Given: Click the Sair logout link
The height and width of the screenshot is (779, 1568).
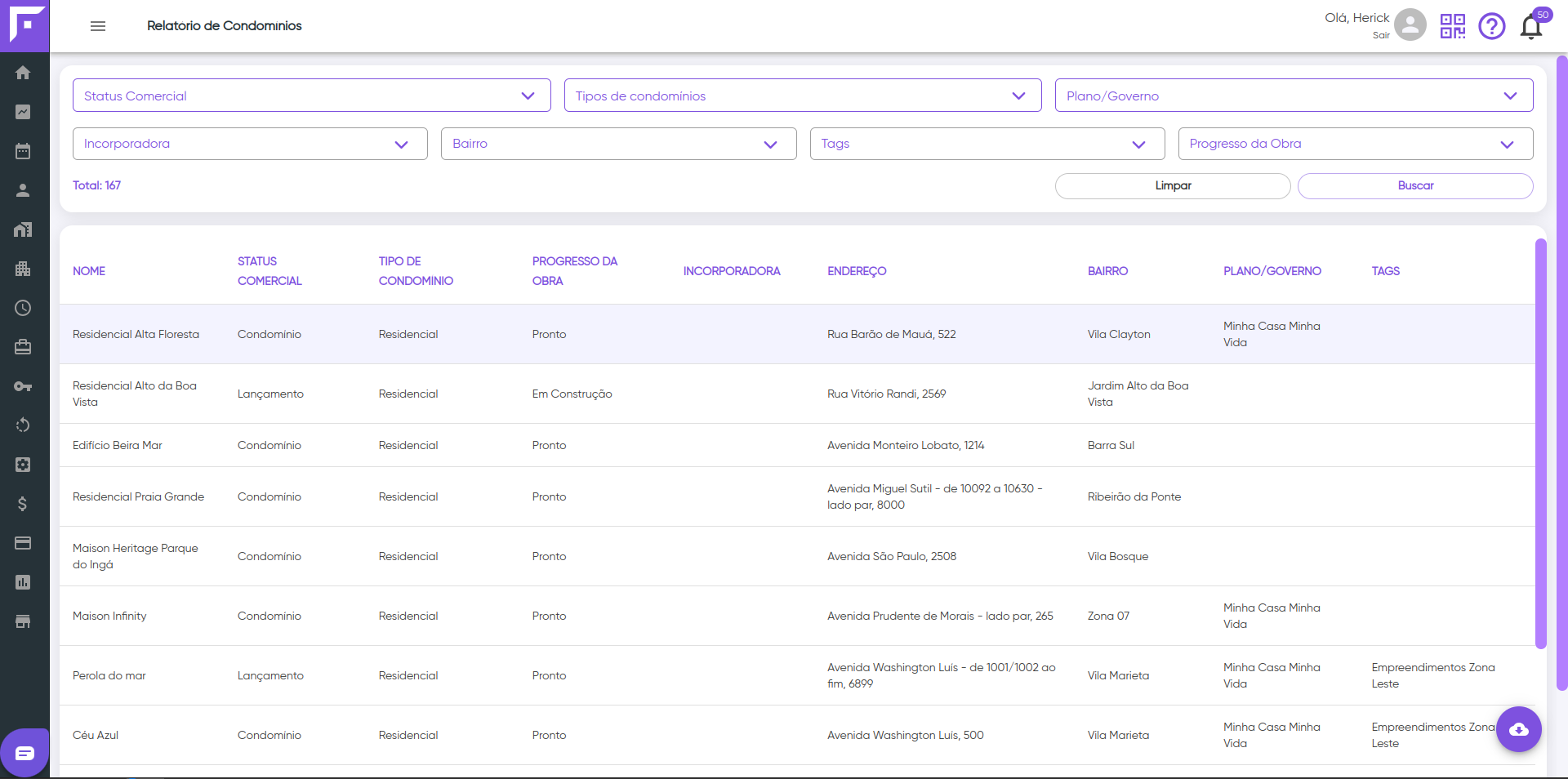Looking at the screenshot, I should click(1381, 35).
